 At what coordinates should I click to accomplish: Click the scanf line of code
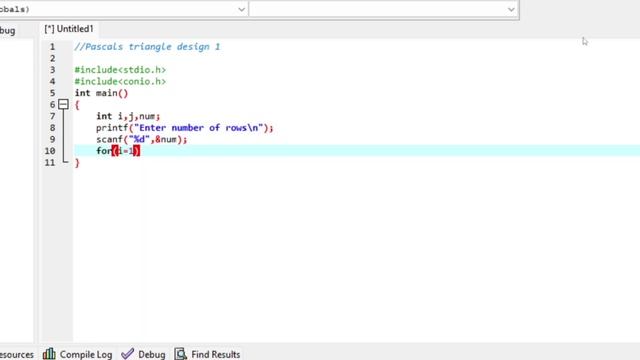[142, 139]
